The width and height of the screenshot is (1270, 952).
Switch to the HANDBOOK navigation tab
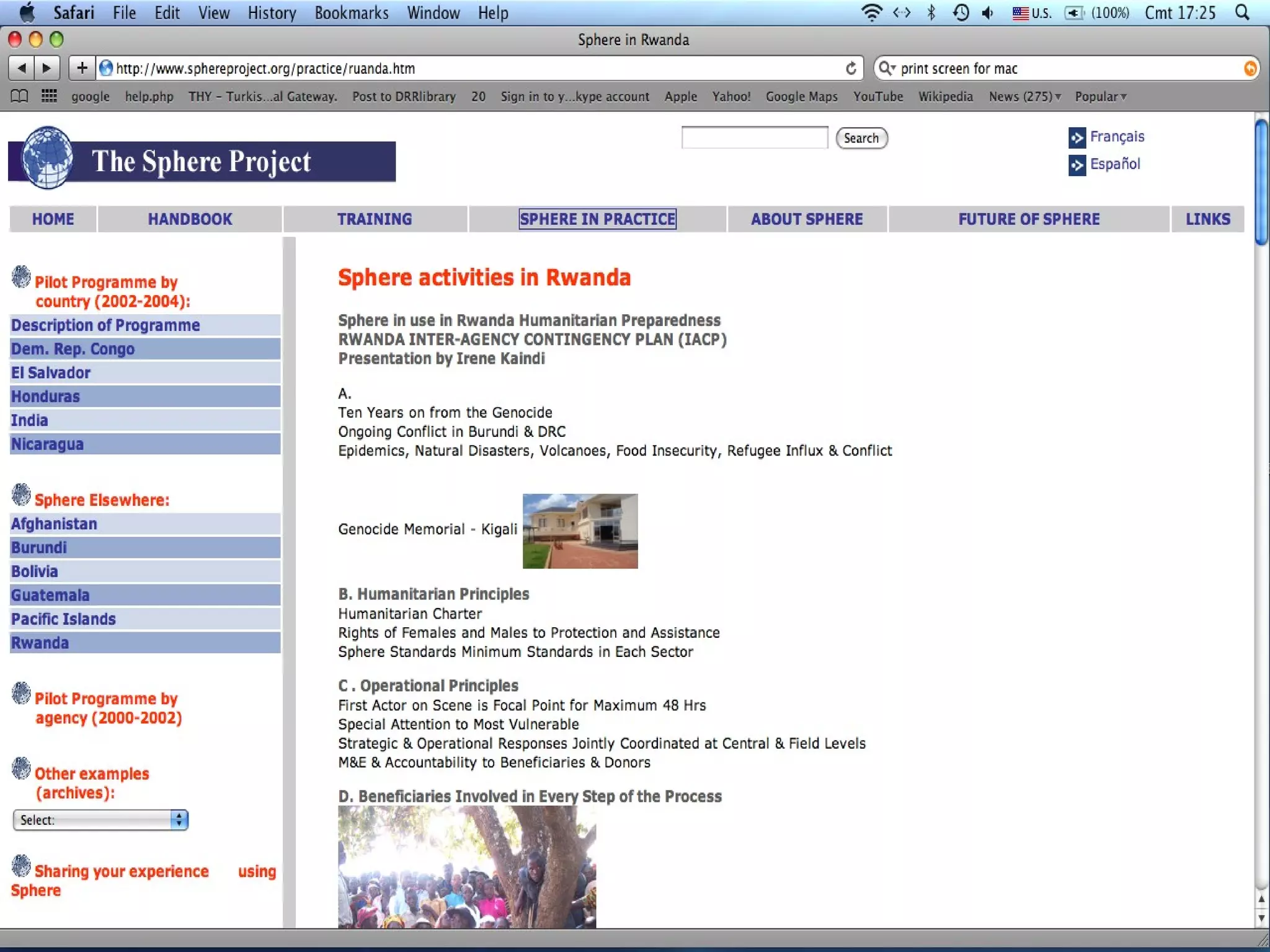[190, 219]
